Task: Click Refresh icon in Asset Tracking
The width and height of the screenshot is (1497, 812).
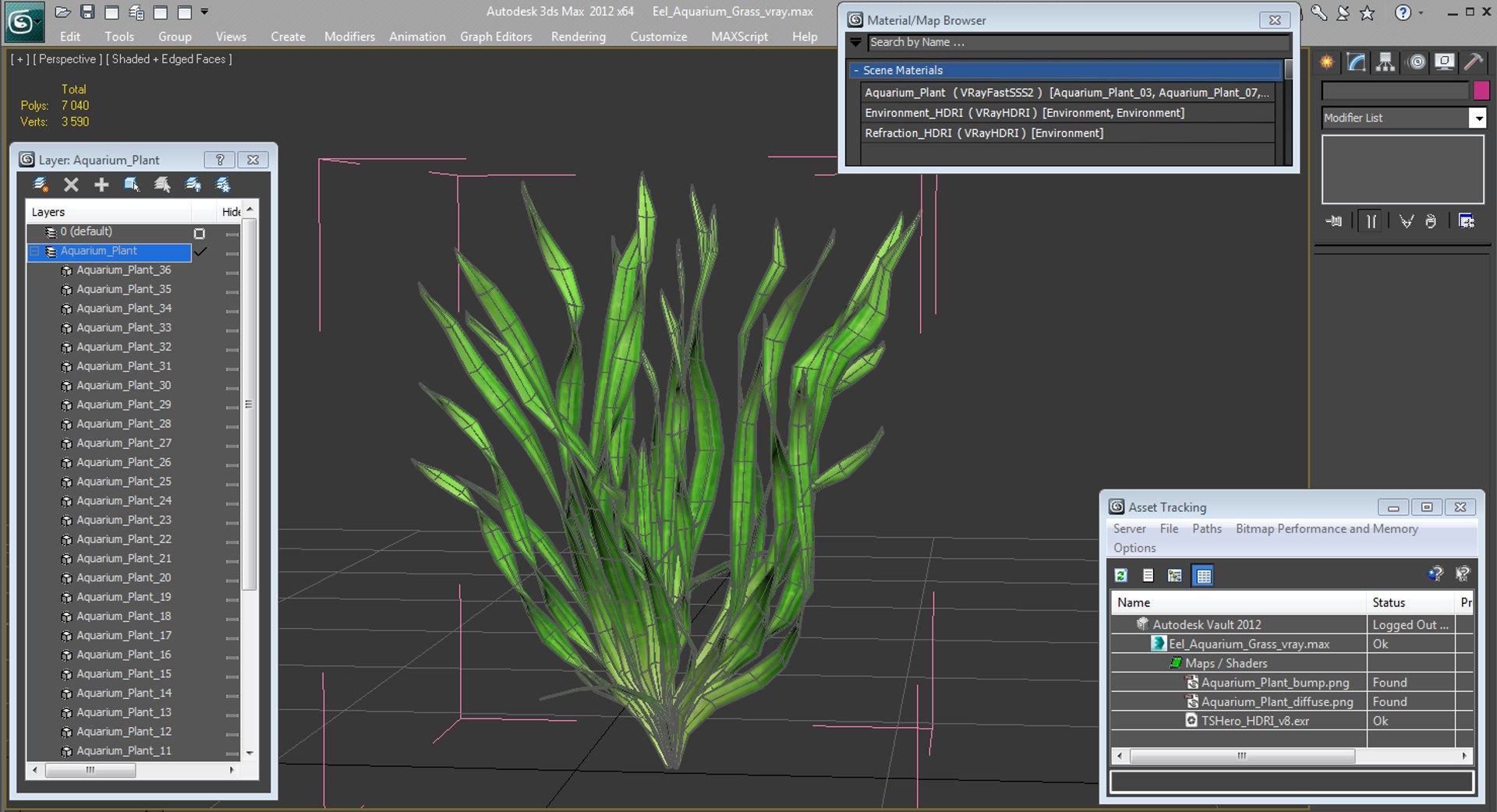Action: pos(1121,575)
